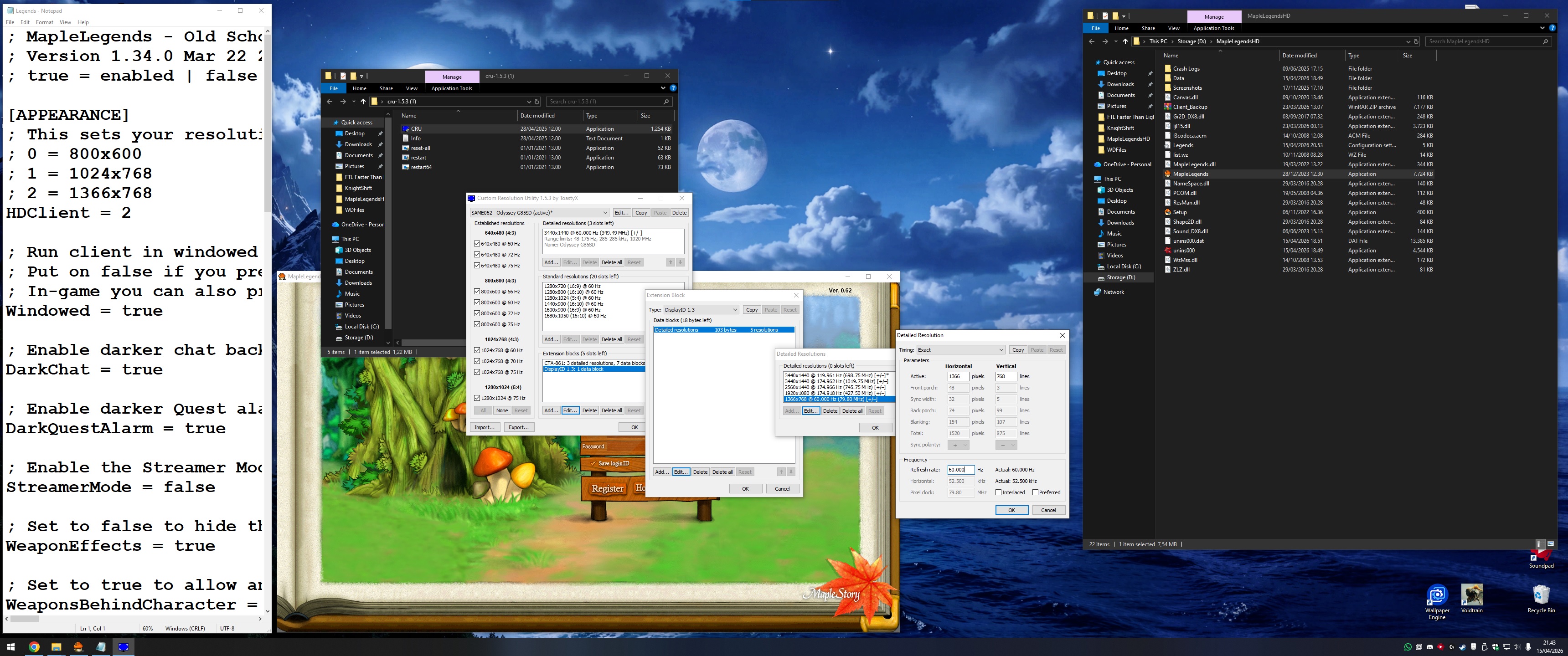Open Discord from the system tray
Image resolution: width=1568 pixels, height=656 pixels.
1430,647
